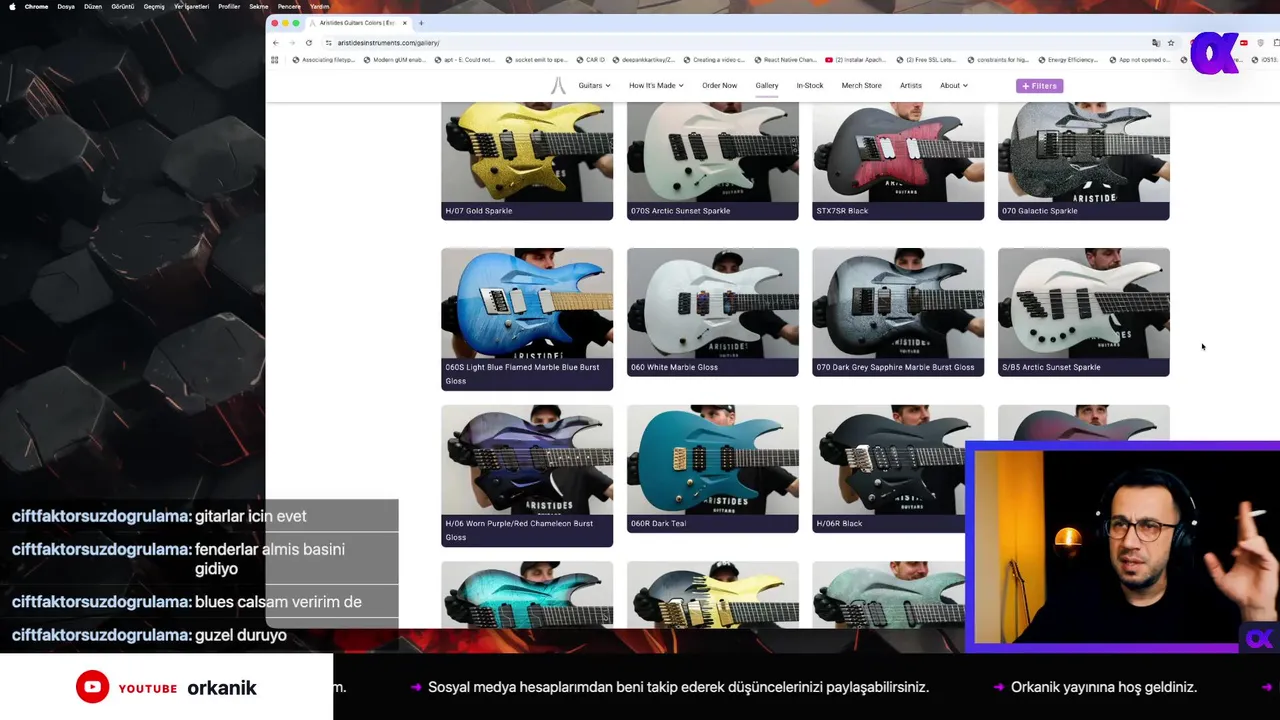Select the Gallery nav item

coord(767,86)
